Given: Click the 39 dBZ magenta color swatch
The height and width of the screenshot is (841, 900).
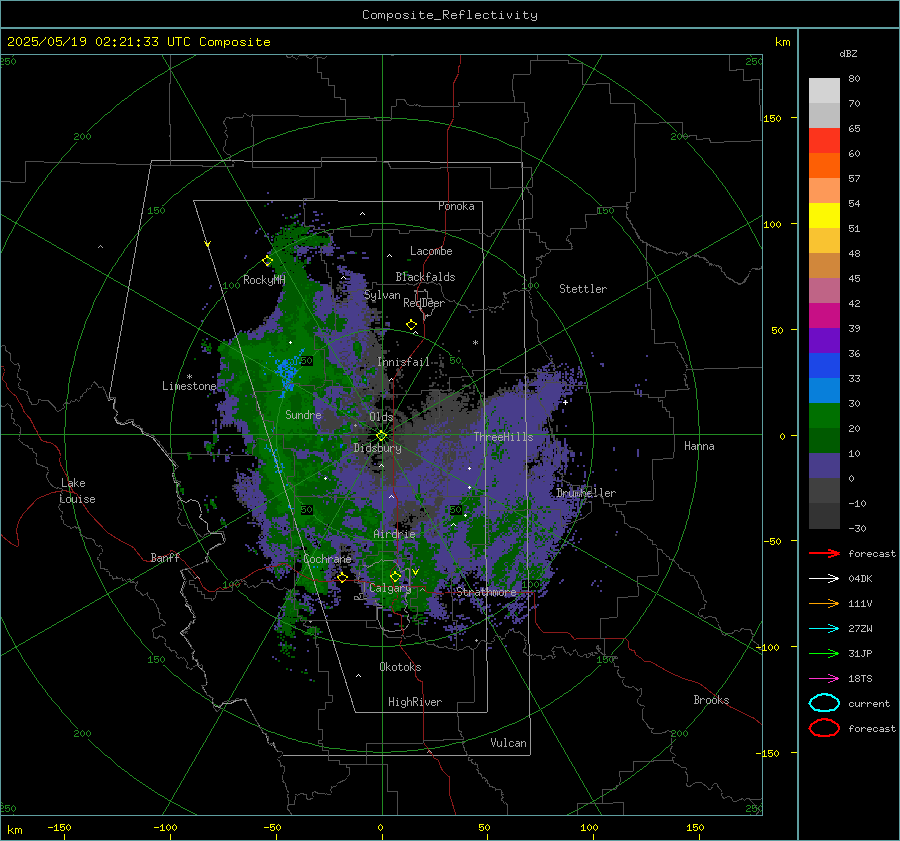Looking at the screenshot, I should (x=824, y=315).
